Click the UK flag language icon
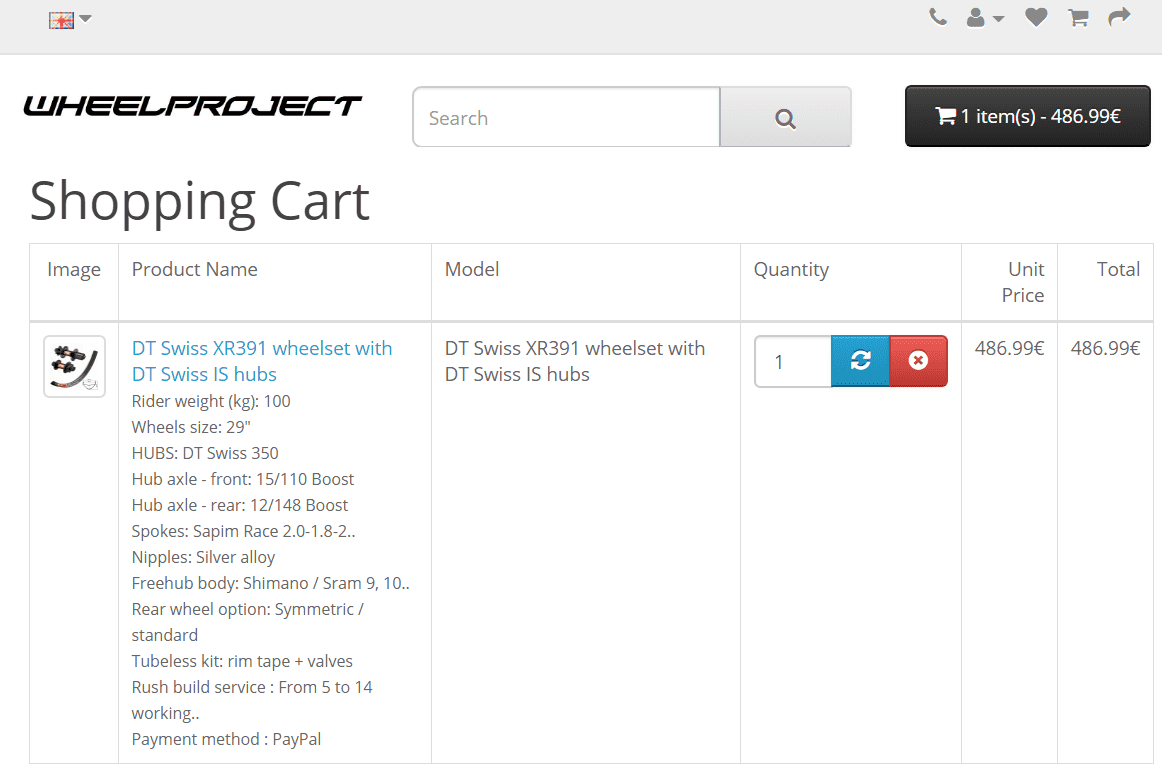This screenshot has height=775, width=1165. point(61,19)
